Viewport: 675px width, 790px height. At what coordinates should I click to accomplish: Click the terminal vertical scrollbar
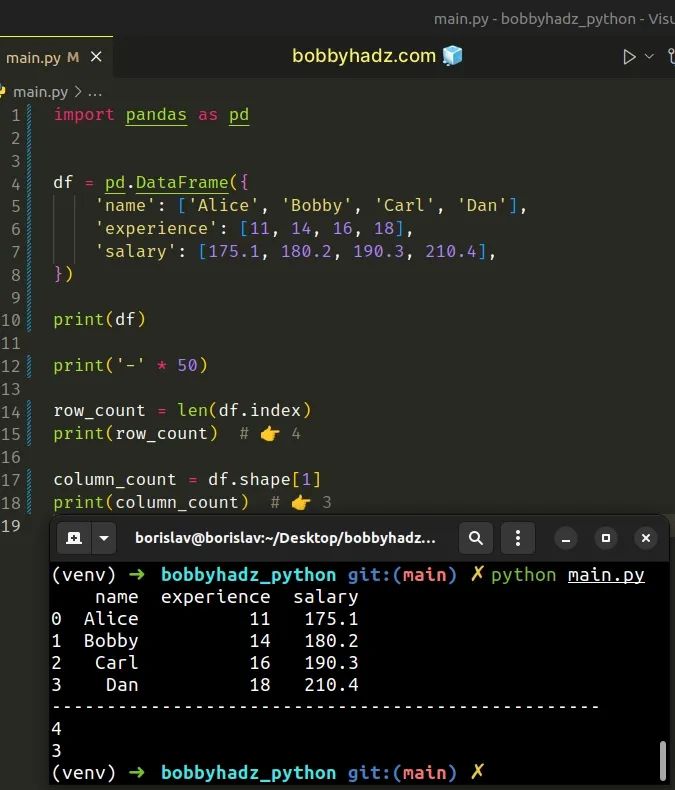(663, 761)
